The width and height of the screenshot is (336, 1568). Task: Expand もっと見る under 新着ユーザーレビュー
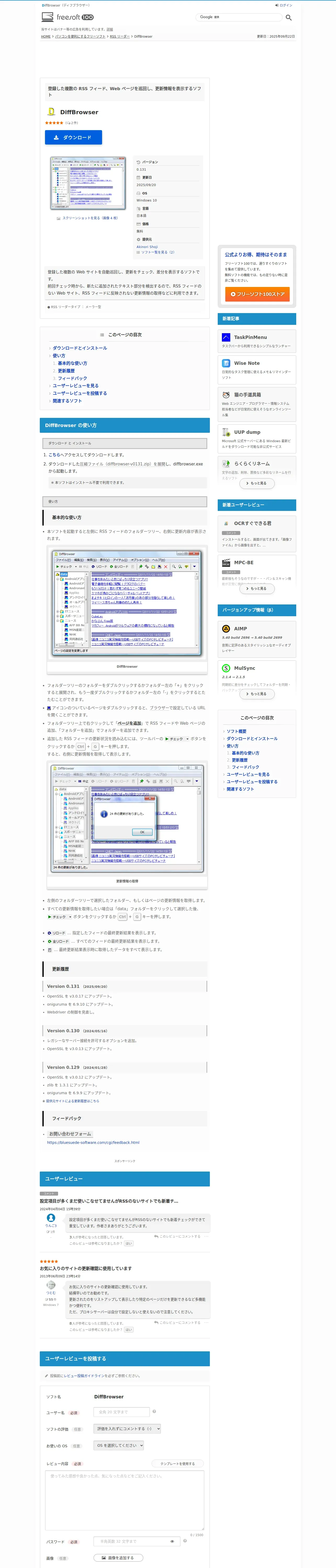point(257,589)
